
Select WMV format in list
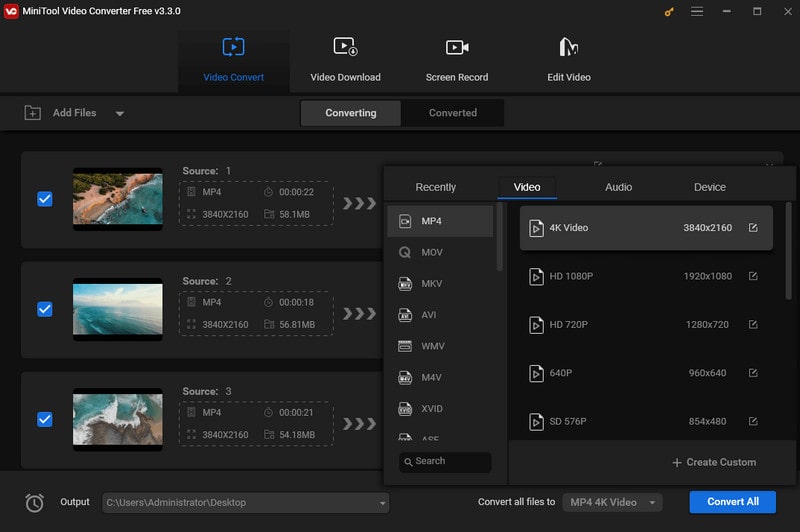point(440,346)
